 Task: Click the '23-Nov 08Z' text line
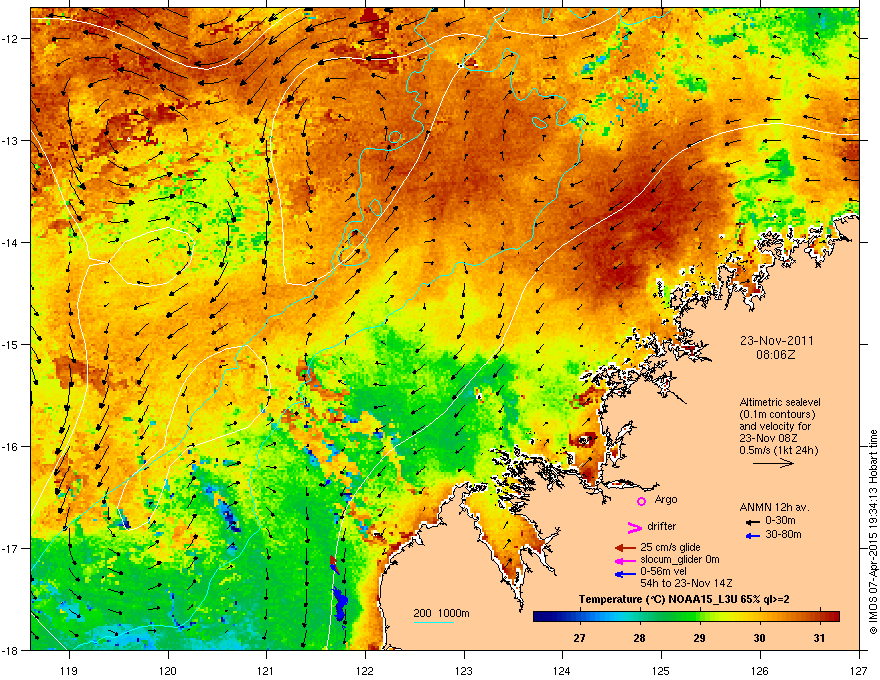pyautogui.click(x=768, y=438)
